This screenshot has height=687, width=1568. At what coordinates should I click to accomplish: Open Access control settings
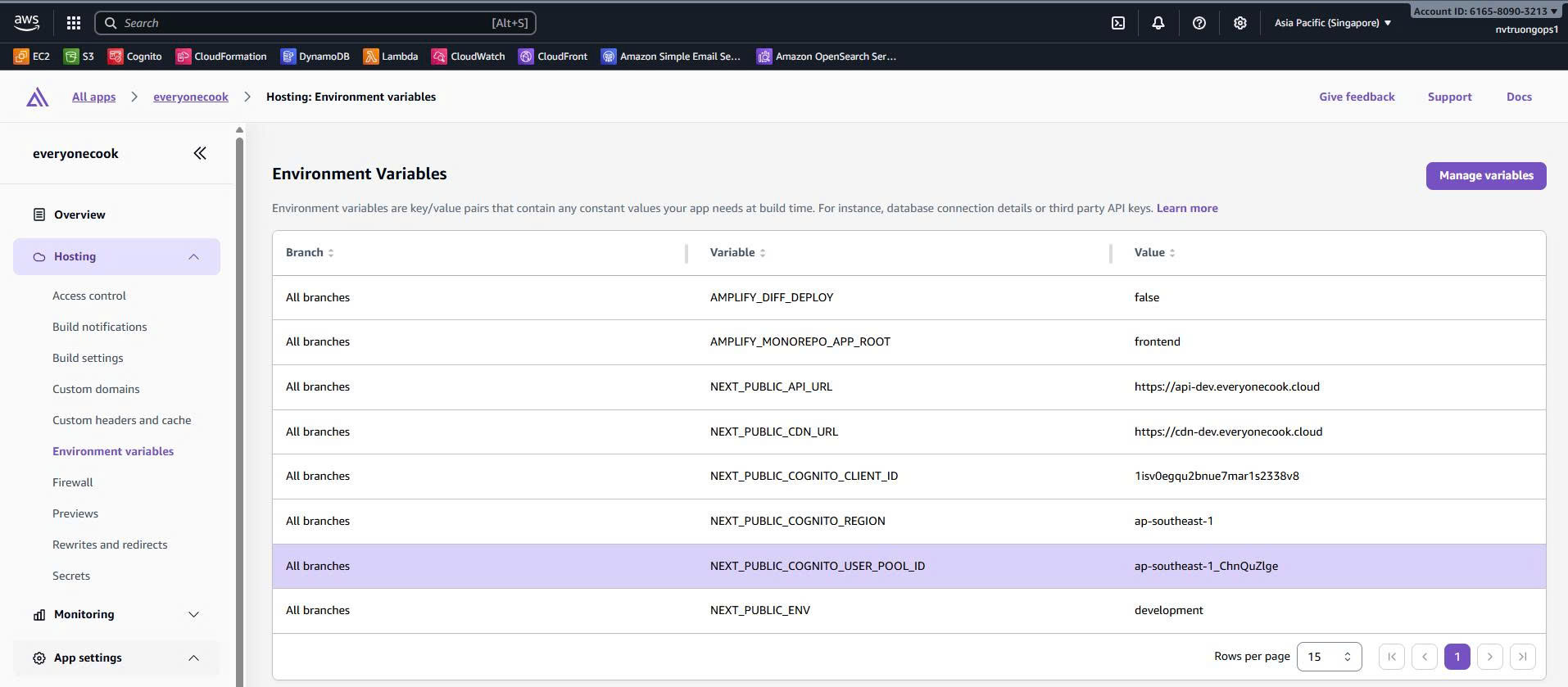[89, 296]
